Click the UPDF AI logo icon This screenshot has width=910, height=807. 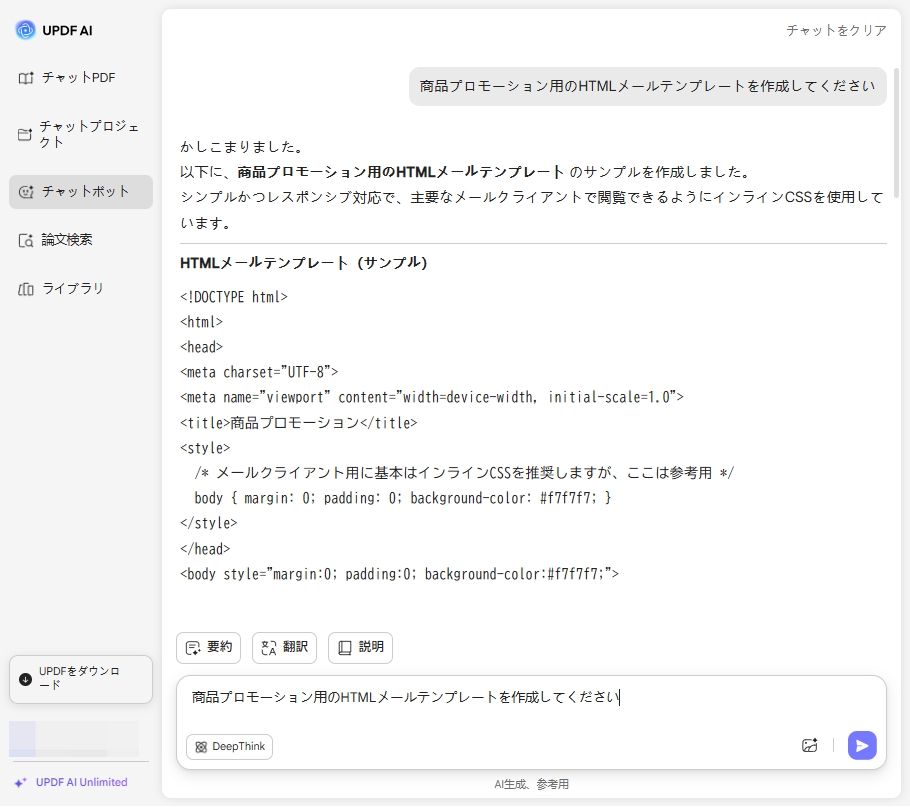click(x=25, y=30)
